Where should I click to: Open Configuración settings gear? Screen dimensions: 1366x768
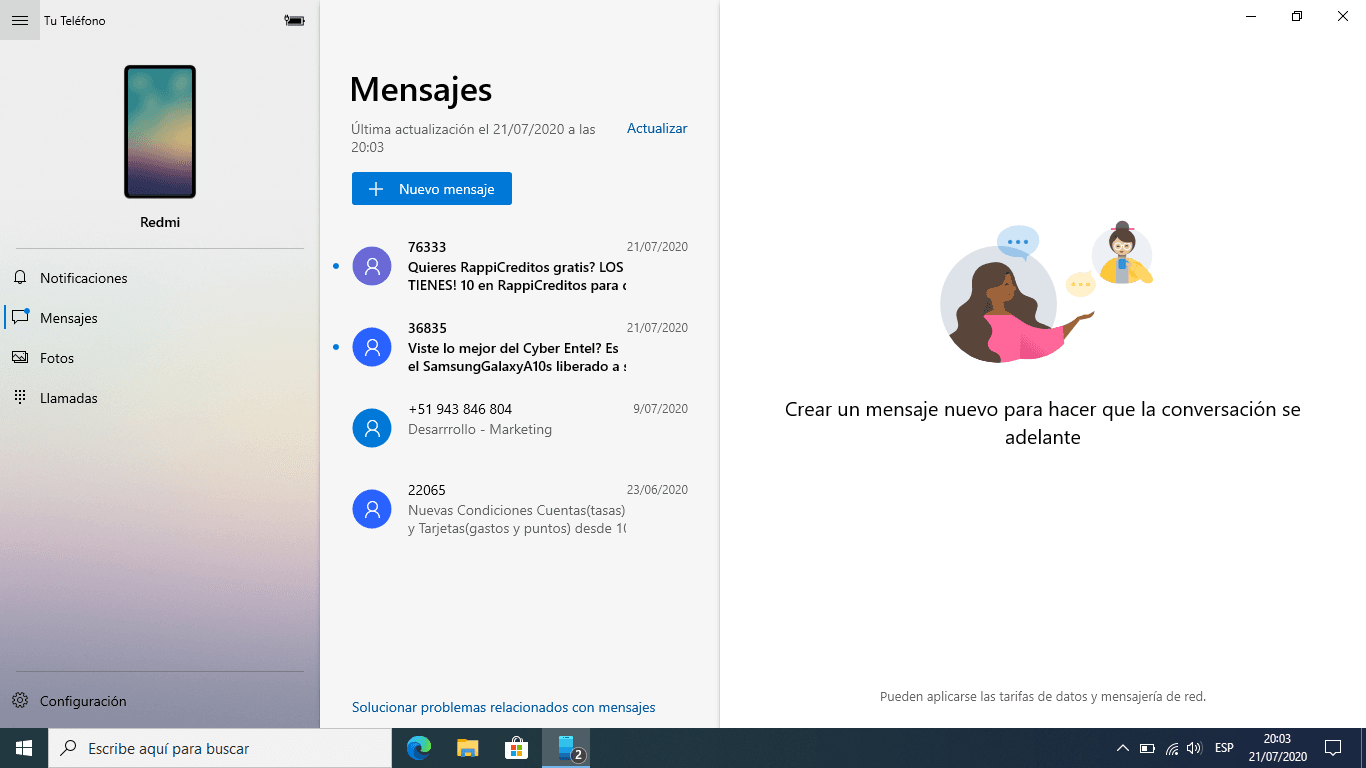[x=83, y=701]
